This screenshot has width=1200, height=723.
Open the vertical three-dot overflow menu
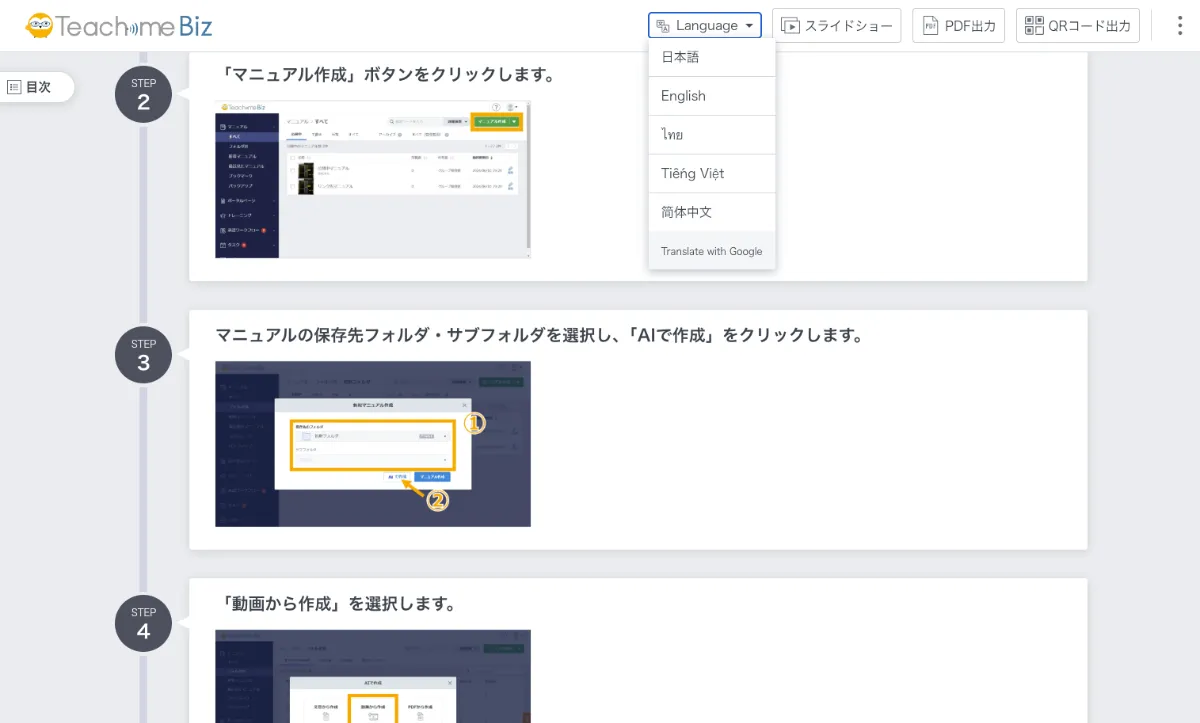click(1180, 25)
